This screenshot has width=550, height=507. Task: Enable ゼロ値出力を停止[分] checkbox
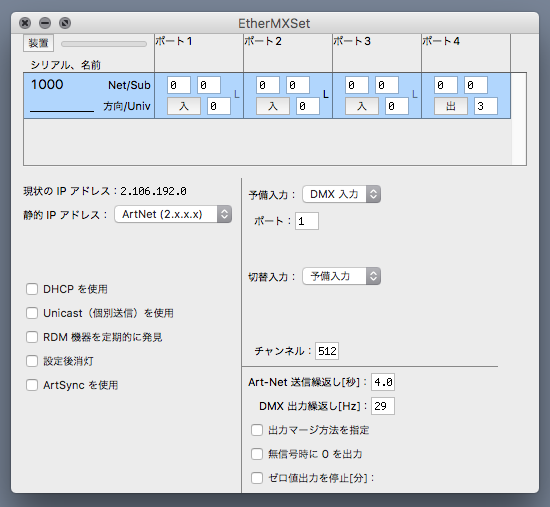(257, 478)
